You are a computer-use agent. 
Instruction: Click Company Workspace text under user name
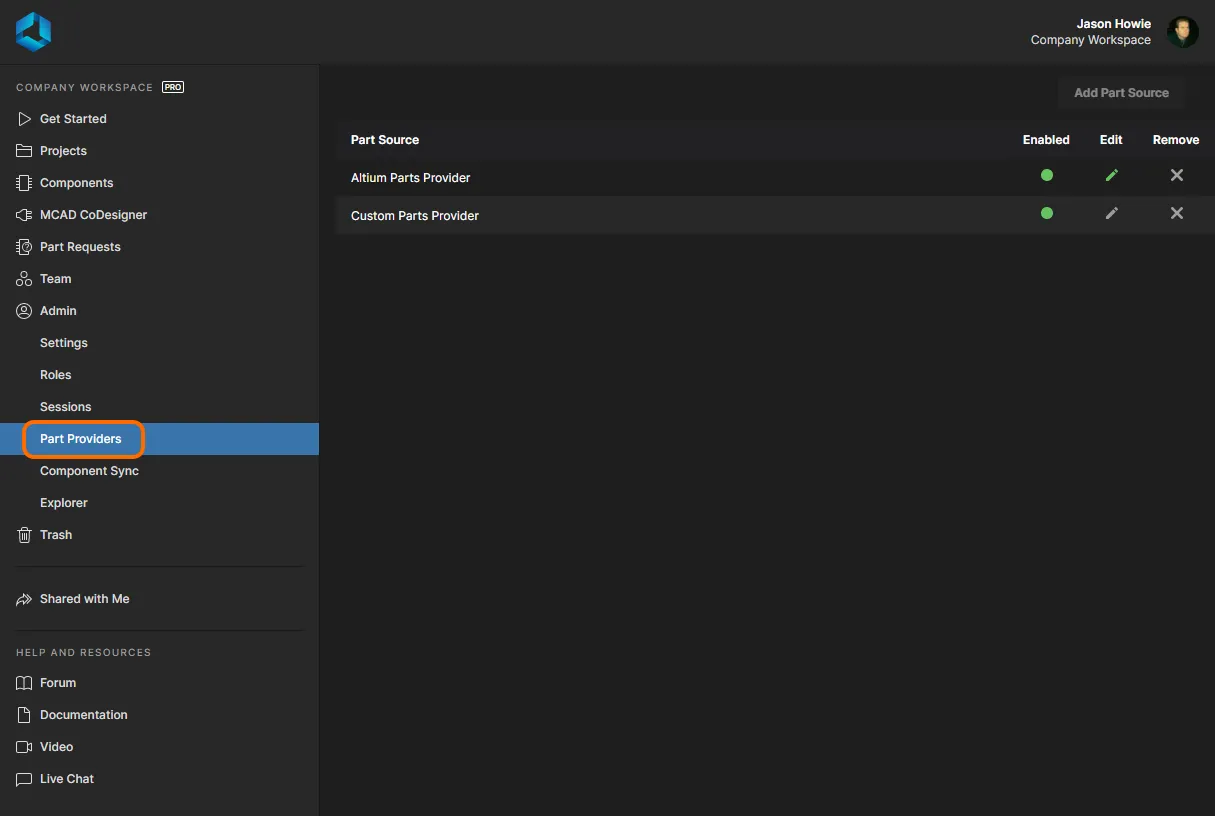click(1091, 40)
